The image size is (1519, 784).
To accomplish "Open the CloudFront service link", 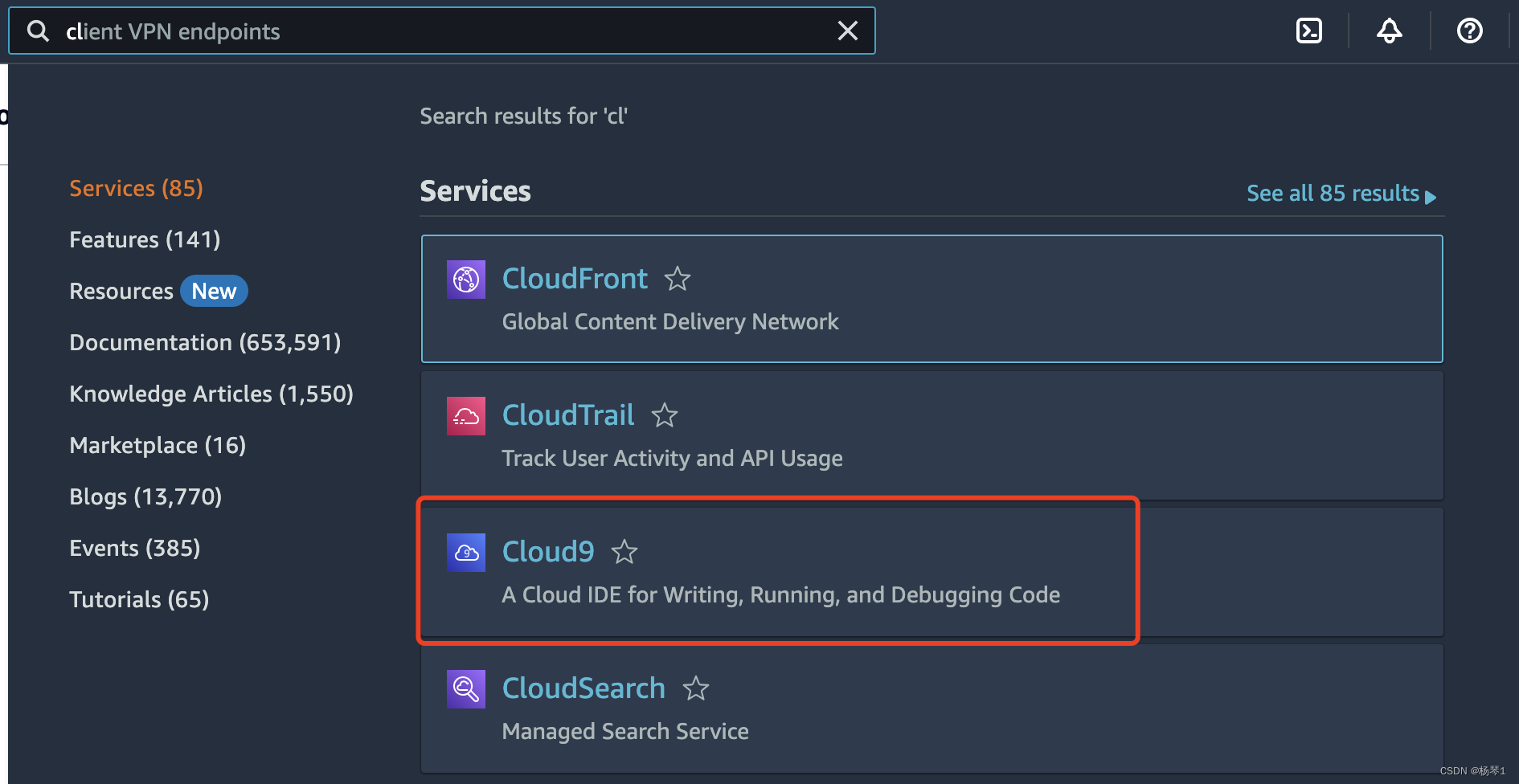I will click(x=575, y=279).
